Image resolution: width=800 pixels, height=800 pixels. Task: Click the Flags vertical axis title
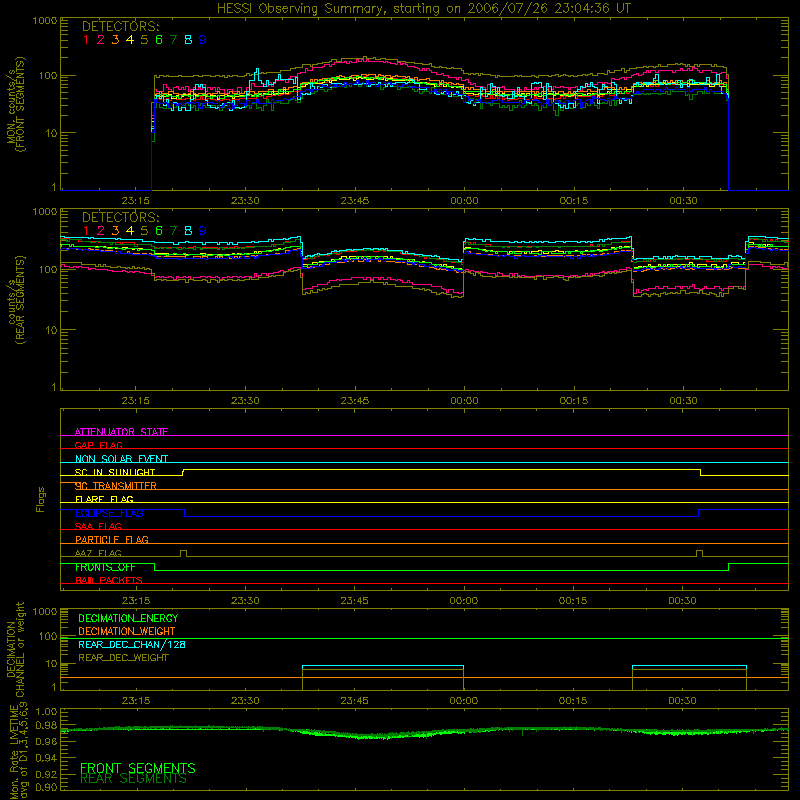[x=41, y=499]
